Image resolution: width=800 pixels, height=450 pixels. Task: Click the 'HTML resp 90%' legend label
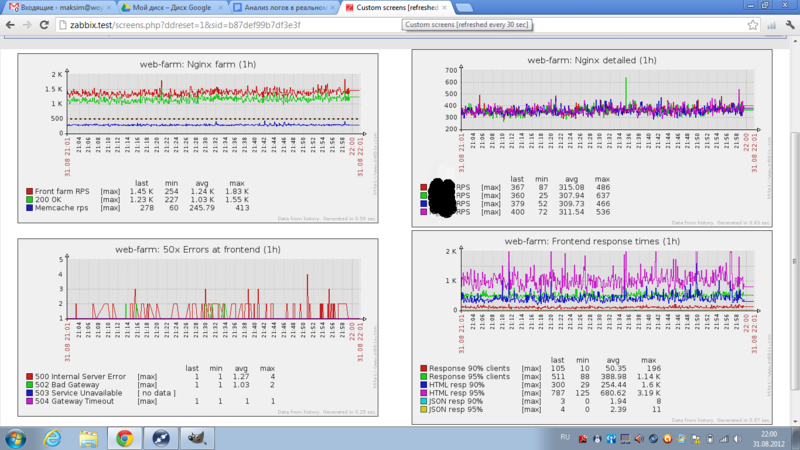pos(457,385)
